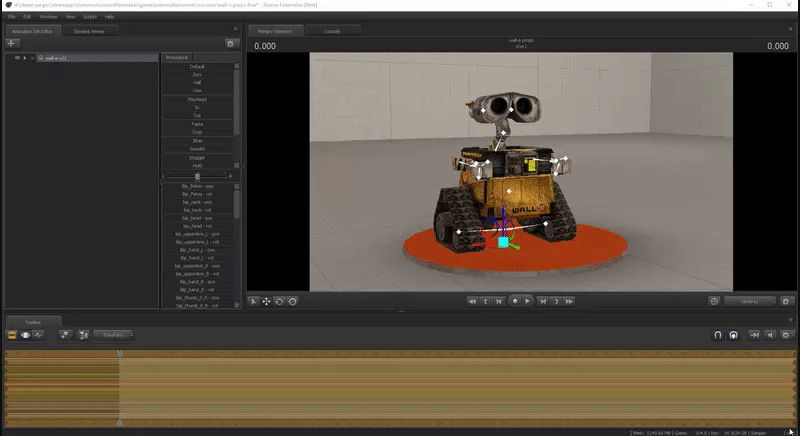The image size is (800, 436).
Task: Switch to the Animation Set Editor tab
Action: [32, 31]
